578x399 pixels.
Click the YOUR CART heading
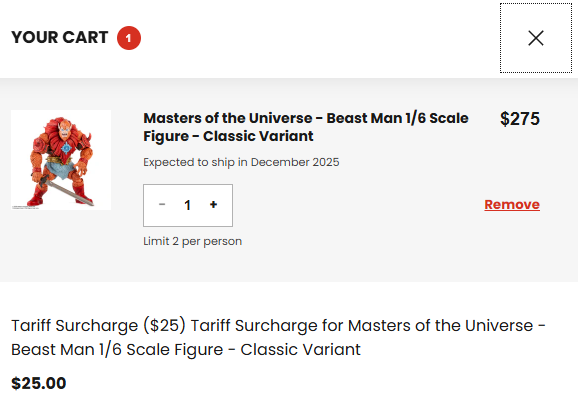(x=60, y=38)
